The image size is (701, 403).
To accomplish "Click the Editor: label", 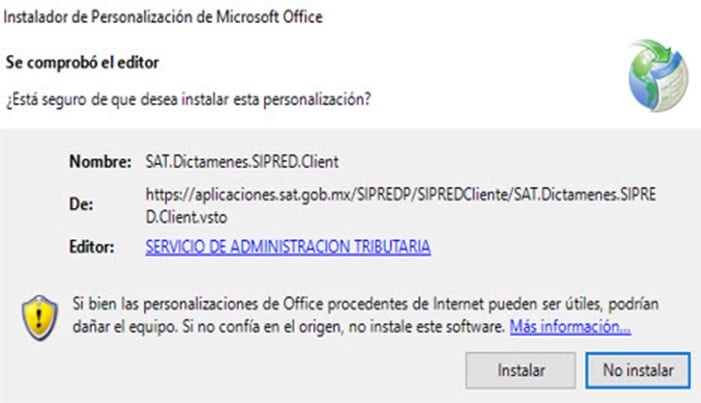I will click(92, 247).
